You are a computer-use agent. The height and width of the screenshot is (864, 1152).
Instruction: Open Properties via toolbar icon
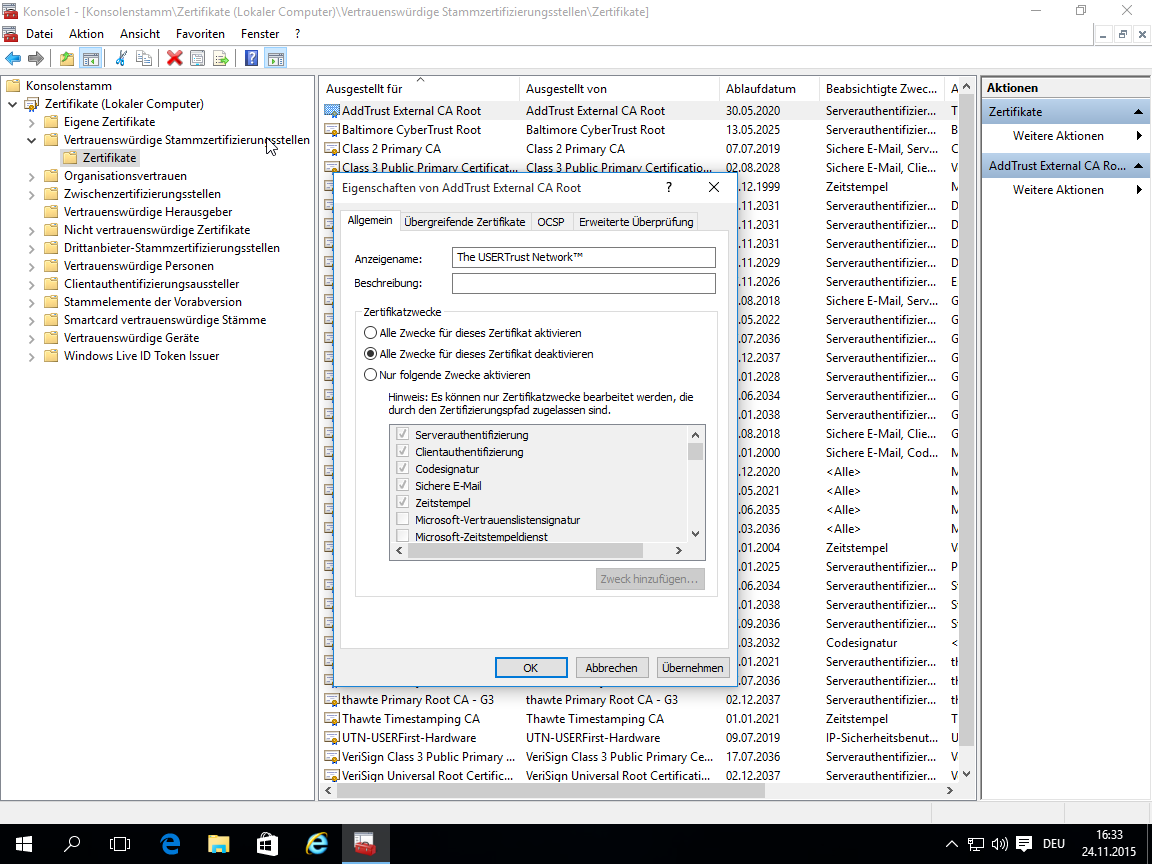(197, 58)
